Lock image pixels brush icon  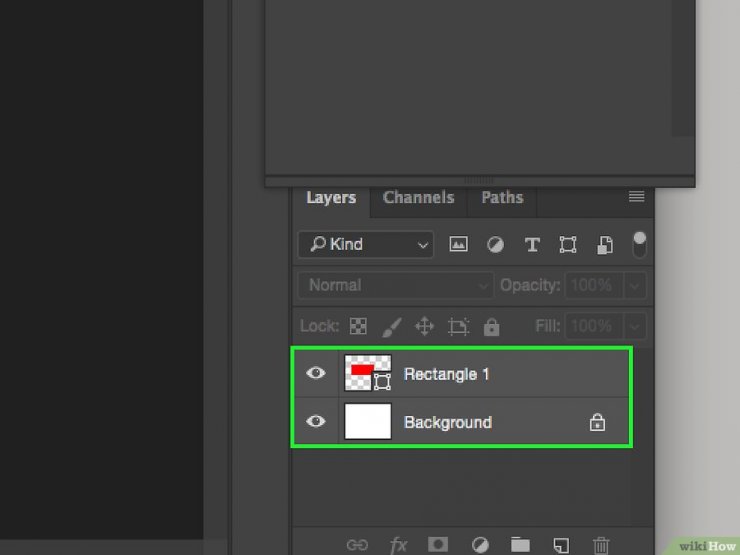coord(391,327)
